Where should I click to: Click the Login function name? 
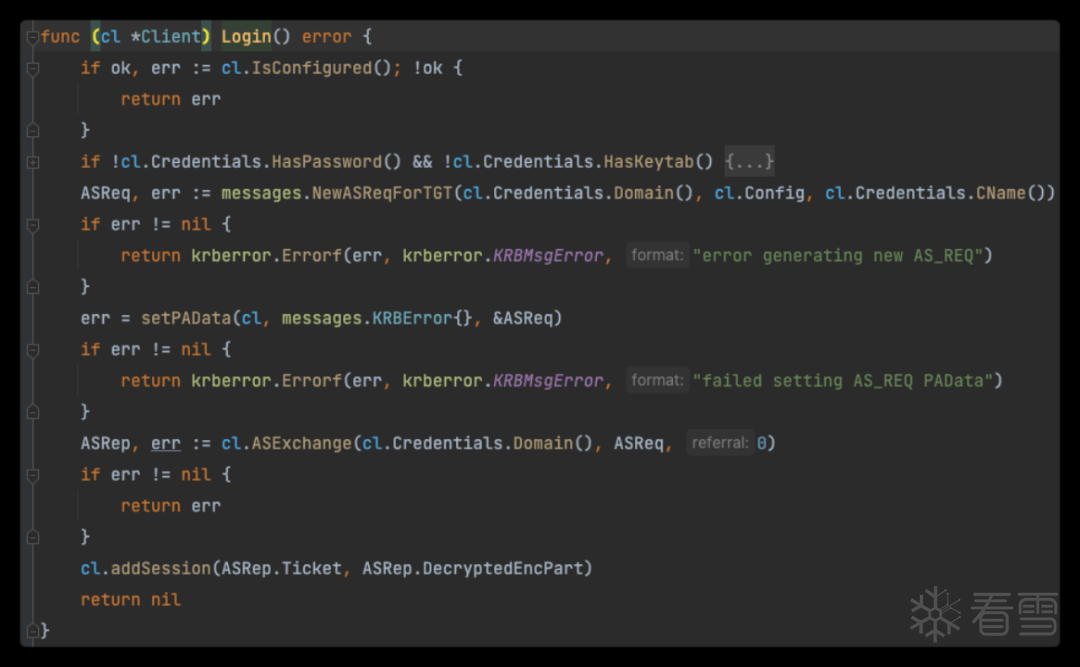(x=246, y=37)
